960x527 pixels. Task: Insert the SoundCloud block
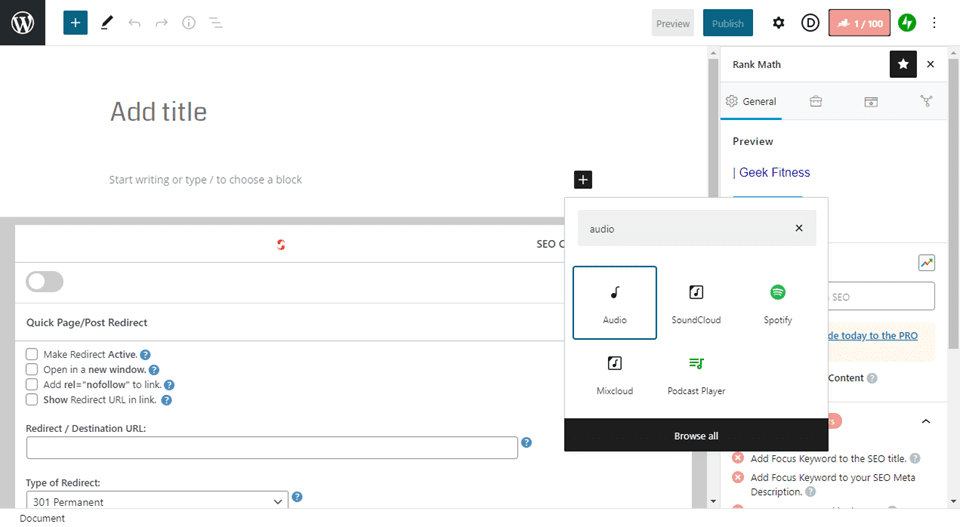(x=696, y=302)
